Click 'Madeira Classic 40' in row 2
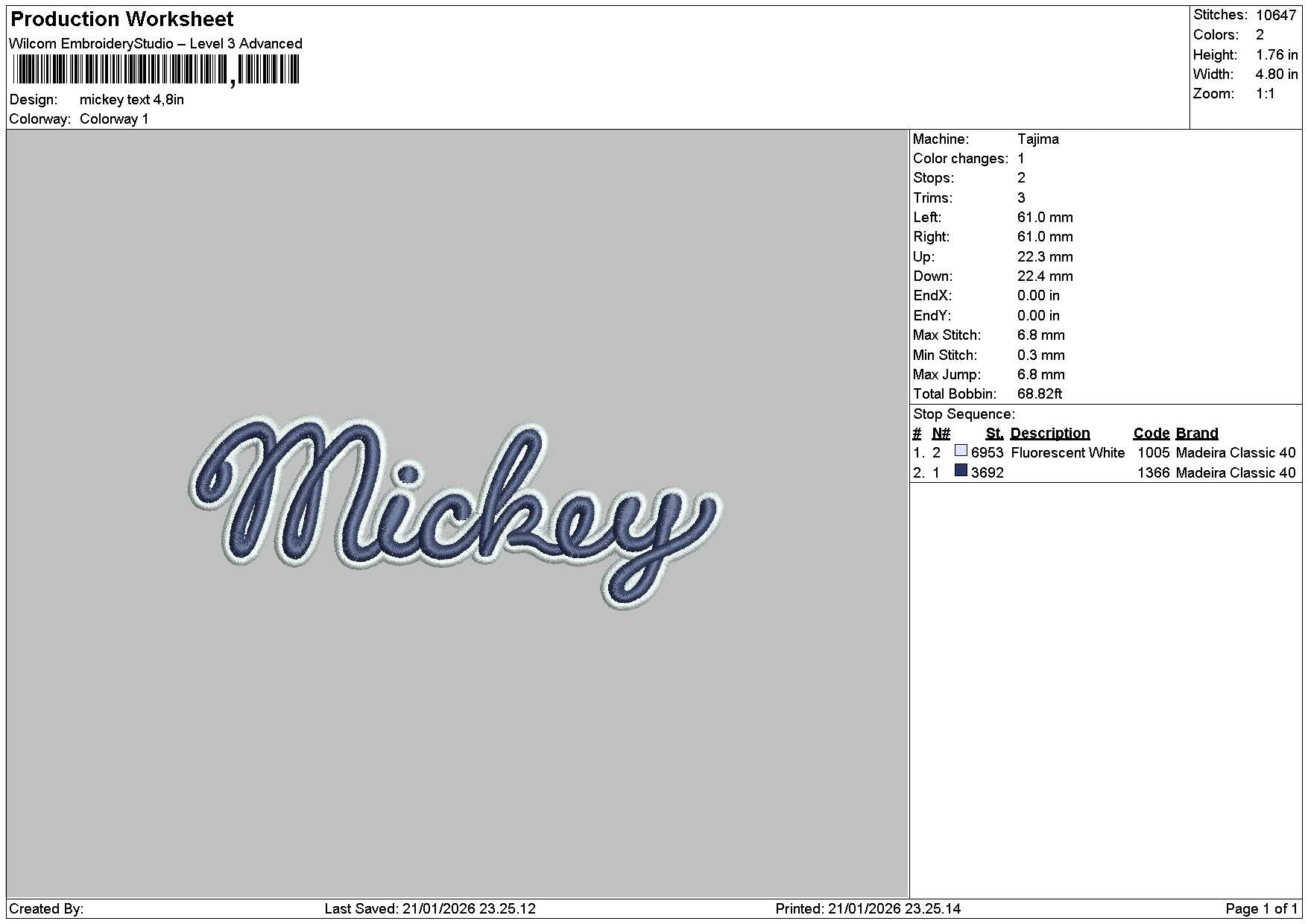This screenshot has width=1308, height=924. click(1235, 472)
